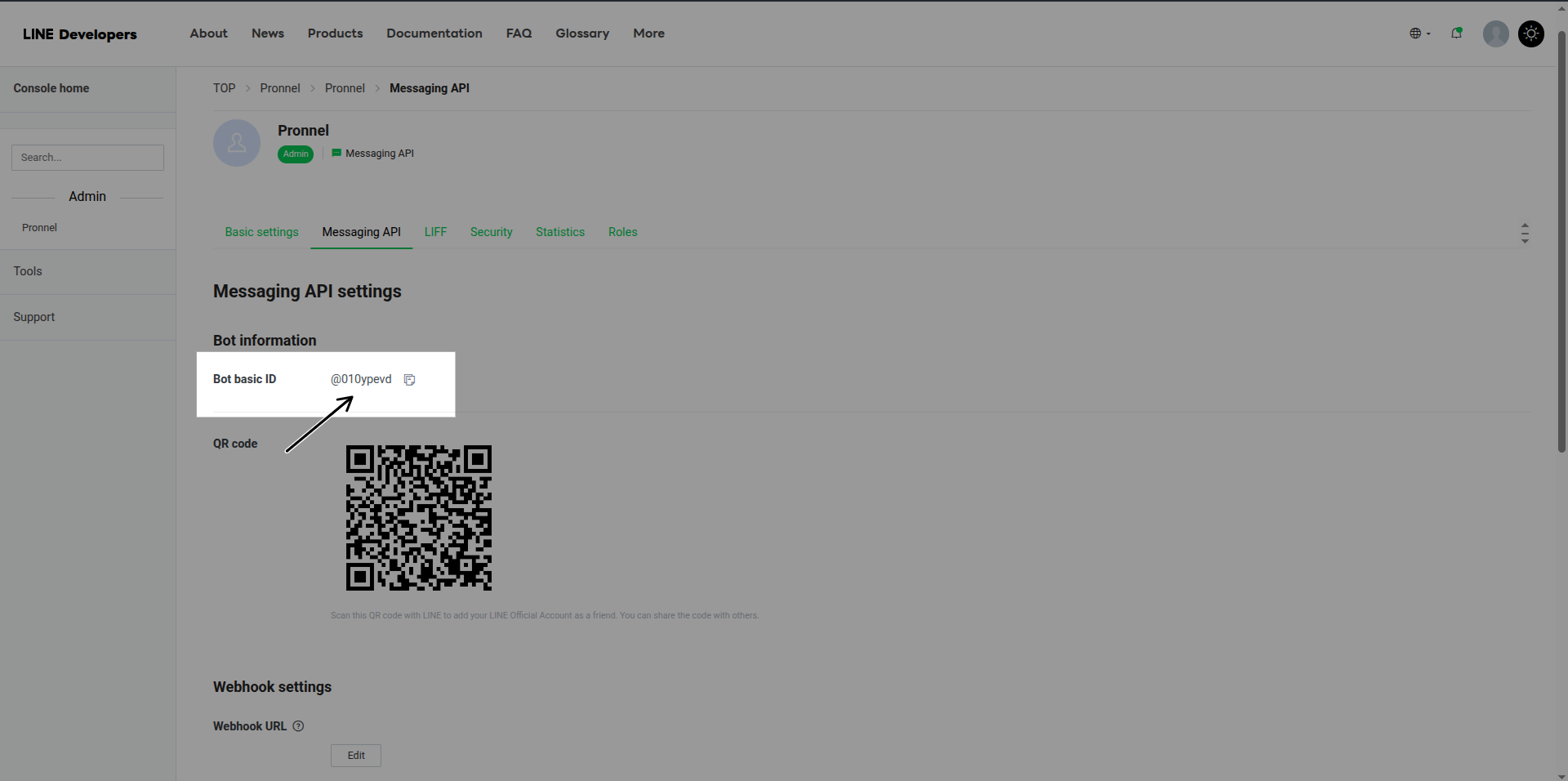
Task: Open the notifications bell
Action: (1456, 33)
